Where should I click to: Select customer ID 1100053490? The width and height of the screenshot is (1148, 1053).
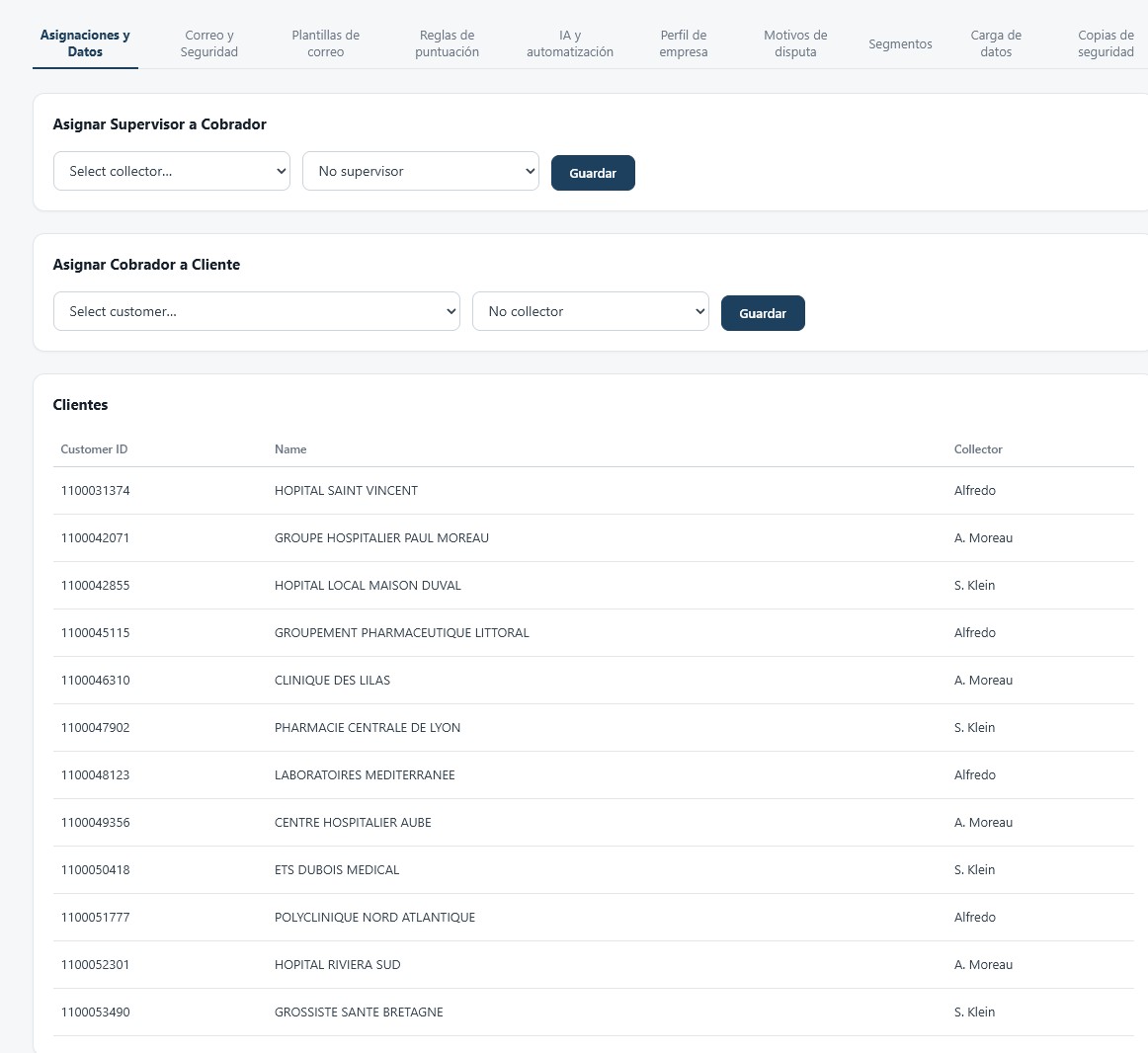coord(95,1012)
